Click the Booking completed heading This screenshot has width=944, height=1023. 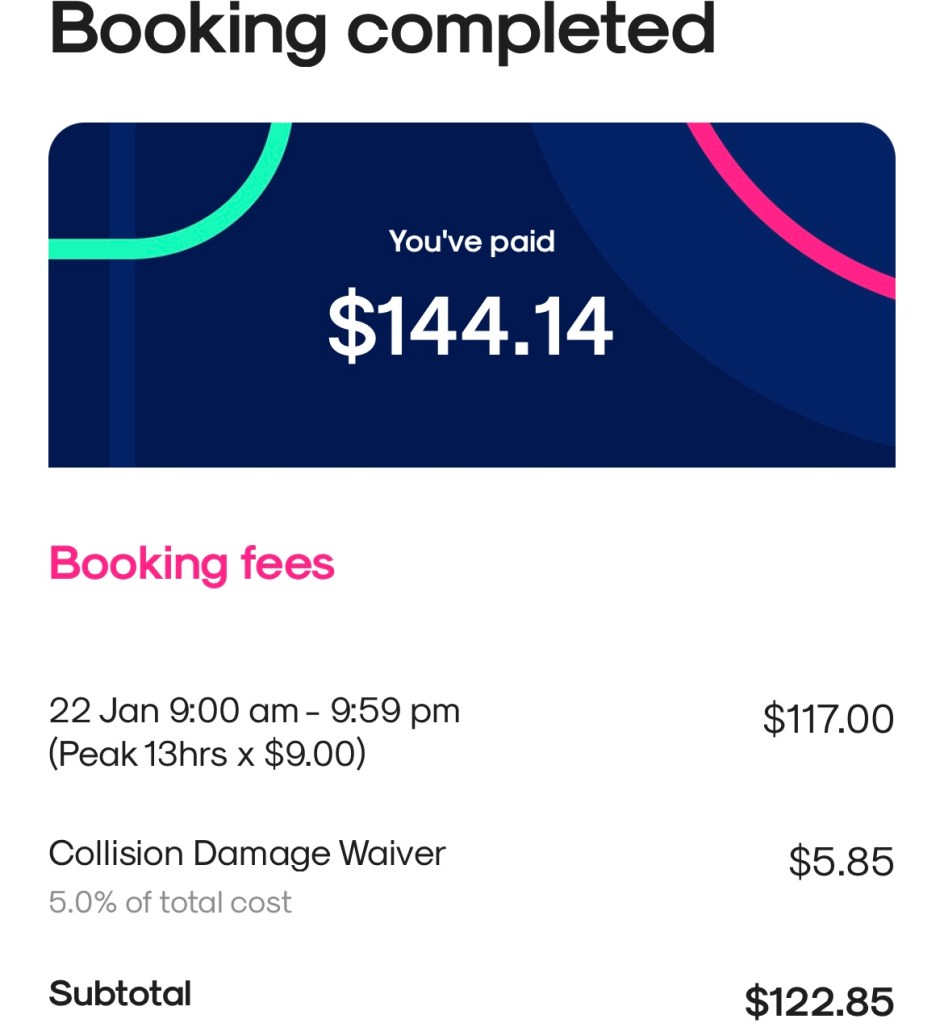pyautogui.click(x=382, y=32)
